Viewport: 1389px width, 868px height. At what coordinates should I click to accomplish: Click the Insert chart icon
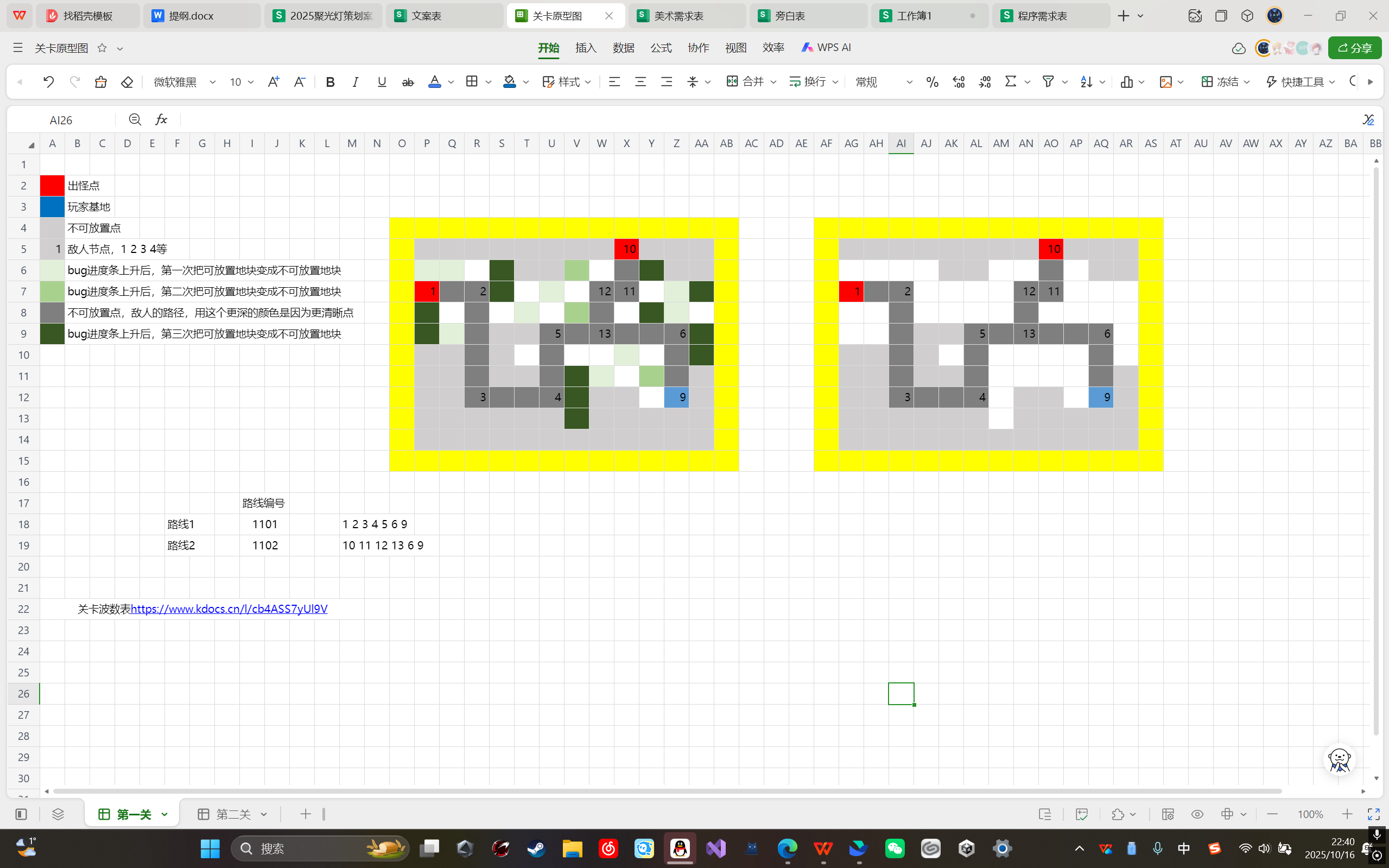1127,82
